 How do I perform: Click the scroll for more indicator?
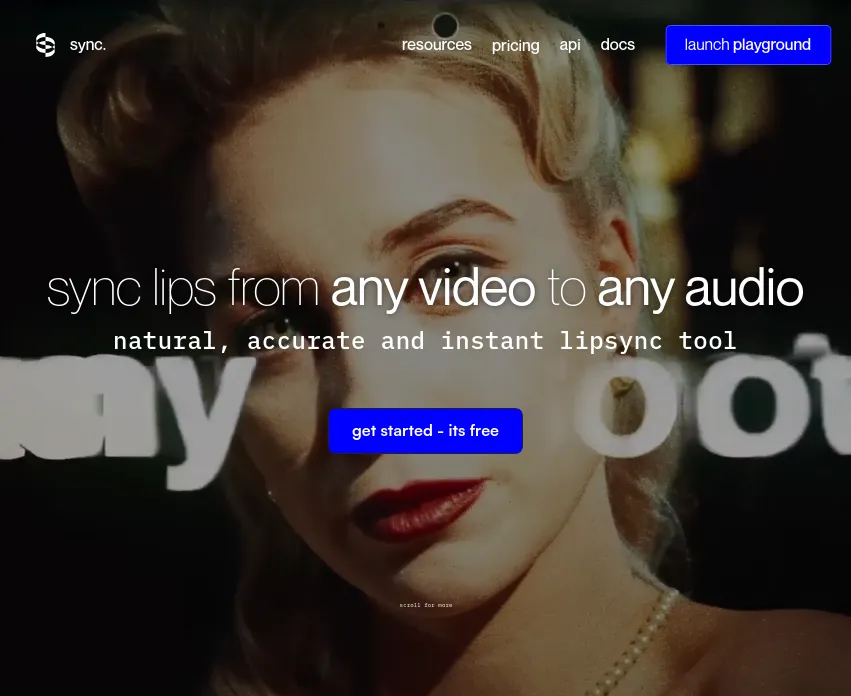coord(425,605)
